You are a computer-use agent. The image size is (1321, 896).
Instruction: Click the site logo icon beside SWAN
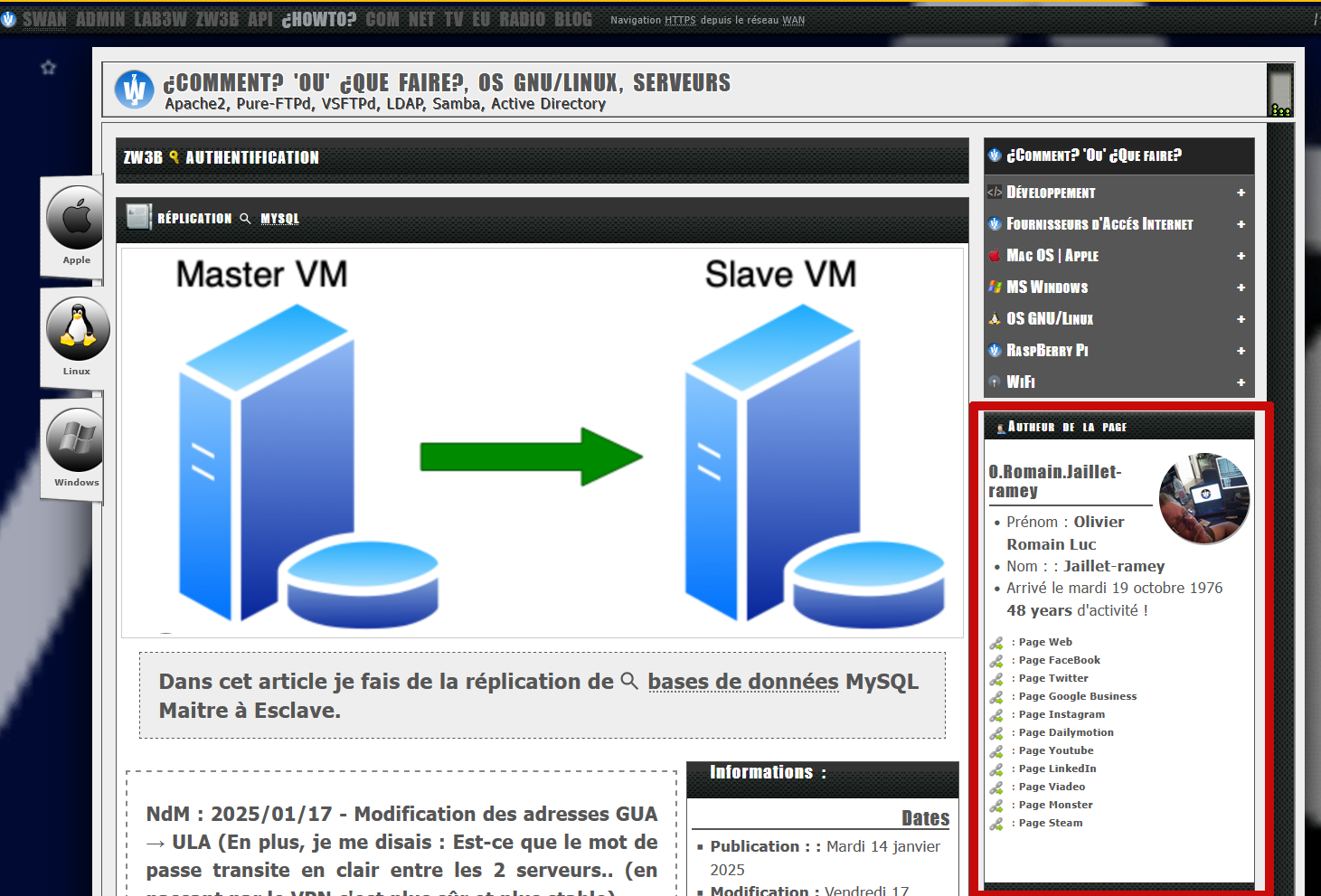point(9,19)
